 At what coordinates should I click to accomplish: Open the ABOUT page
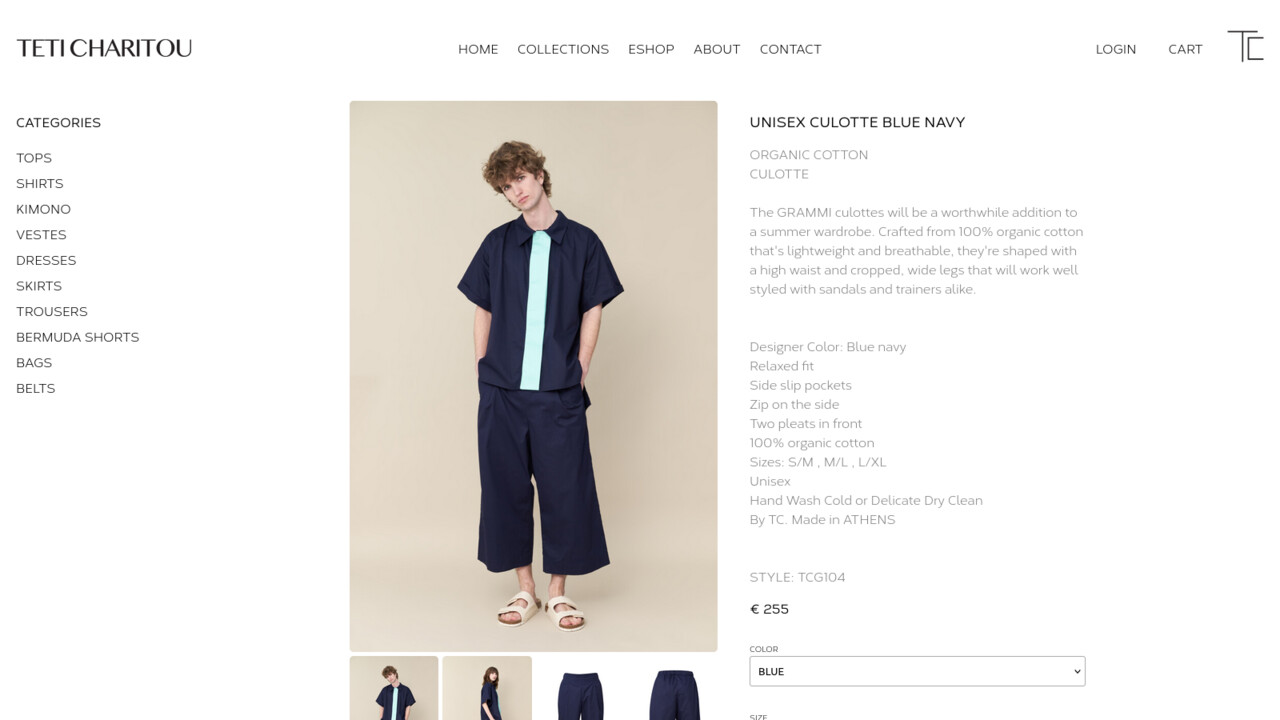click(x=717, y=49)
